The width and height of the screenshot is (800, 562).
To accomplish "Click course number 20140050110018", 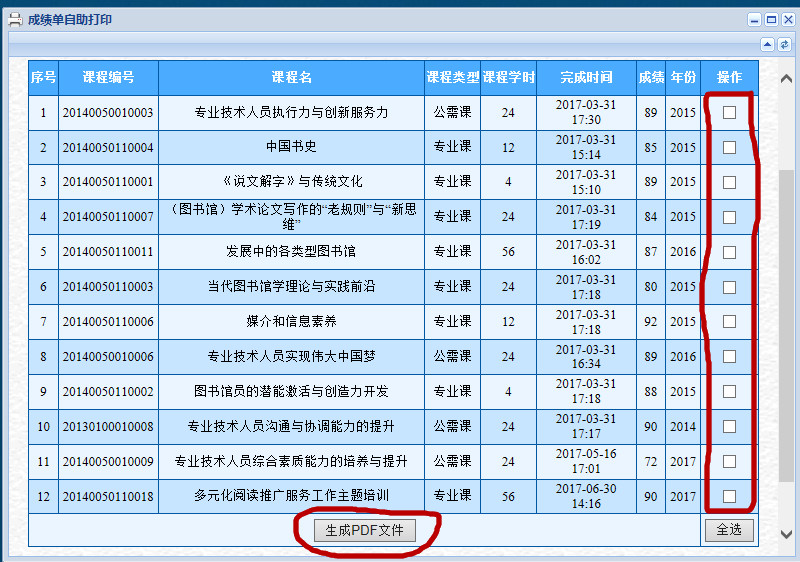I will 108,496.
